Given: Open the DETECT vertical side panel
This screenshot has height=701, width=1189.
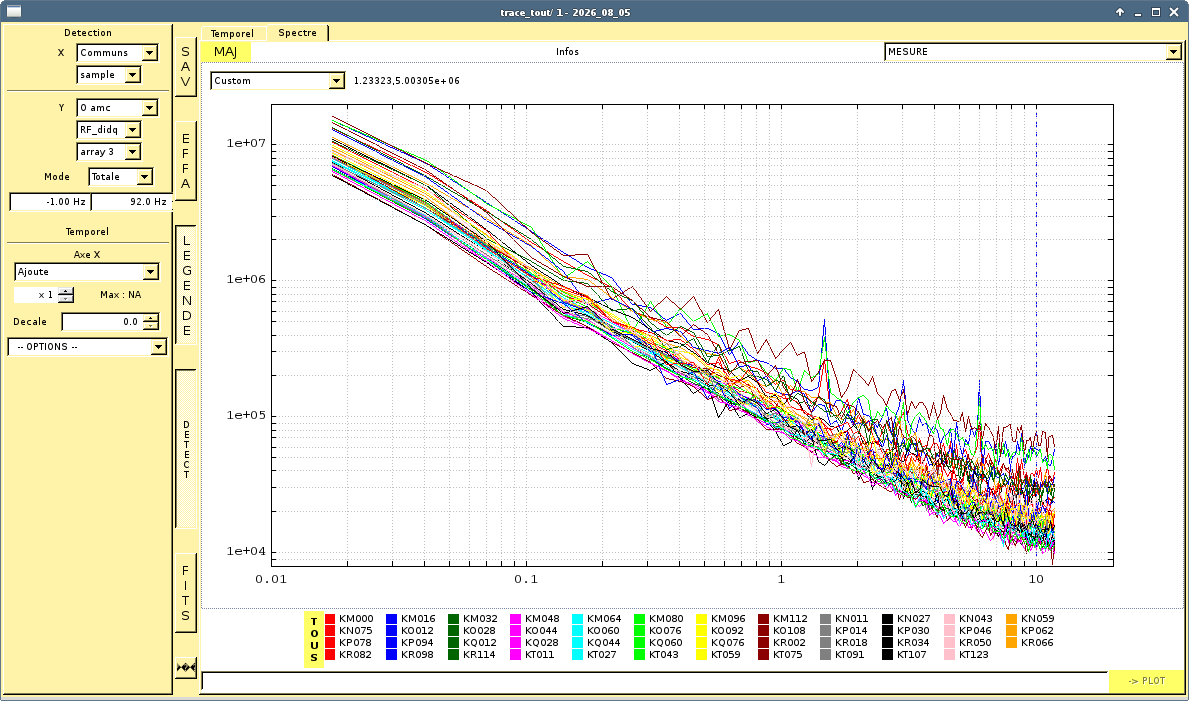Looking at the screenshot, I should [186, 449].
